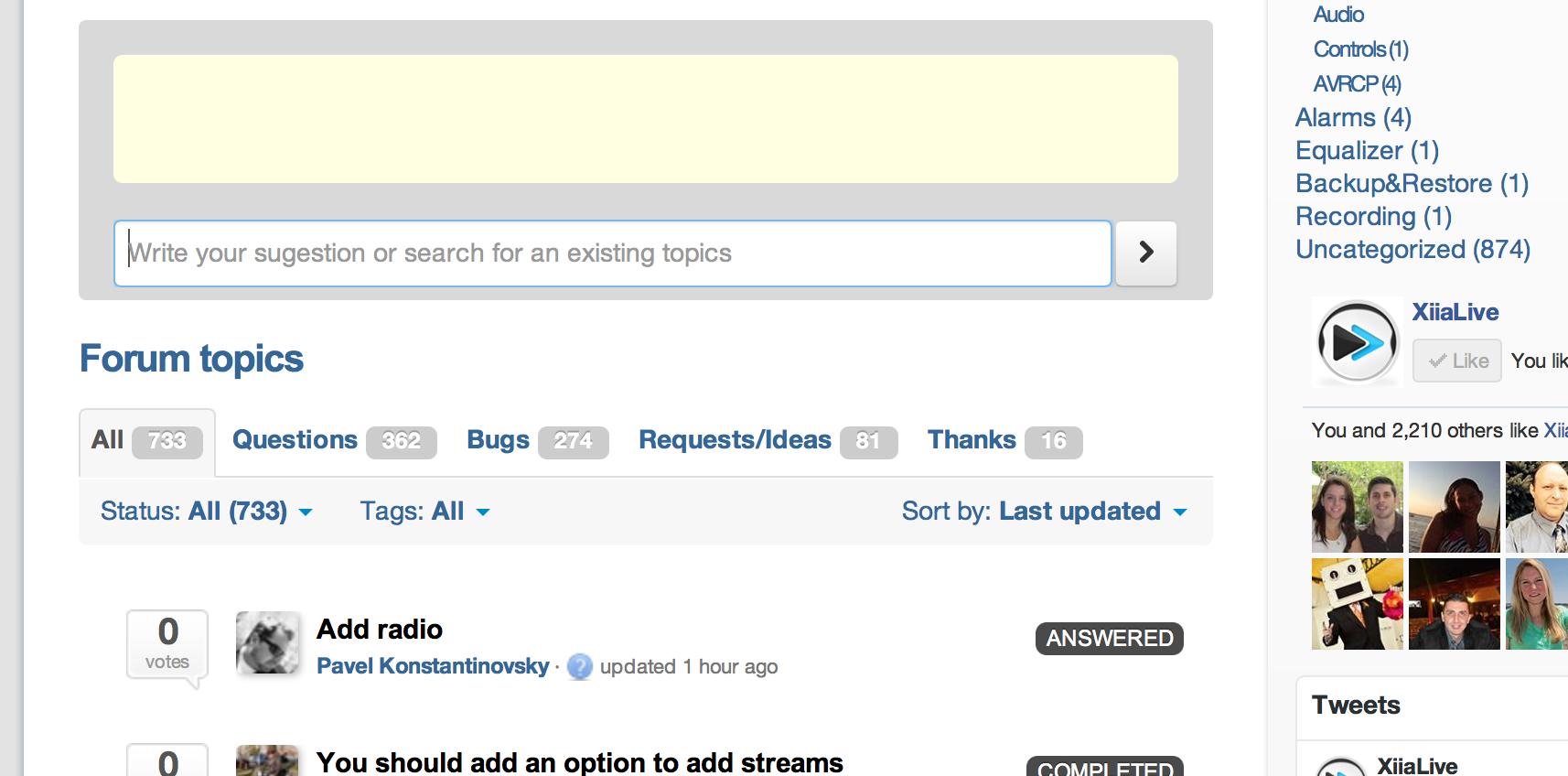Expand the Sort by Last updated dropdown

(x=1045, y=512)
